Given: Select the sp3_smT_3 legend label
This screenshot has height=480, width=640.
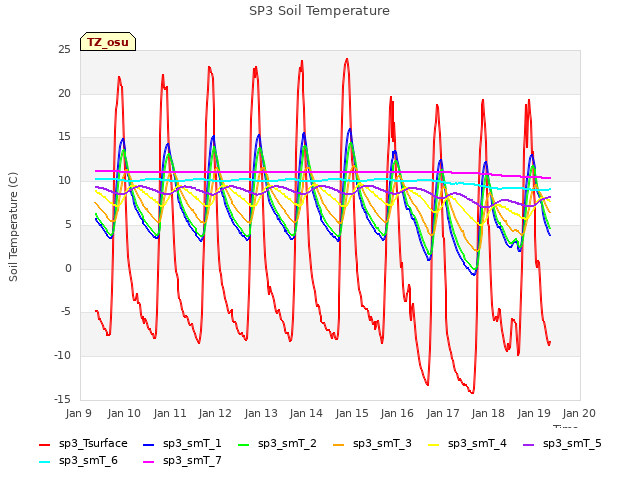Looking at the screenshot, I should 382,444.
